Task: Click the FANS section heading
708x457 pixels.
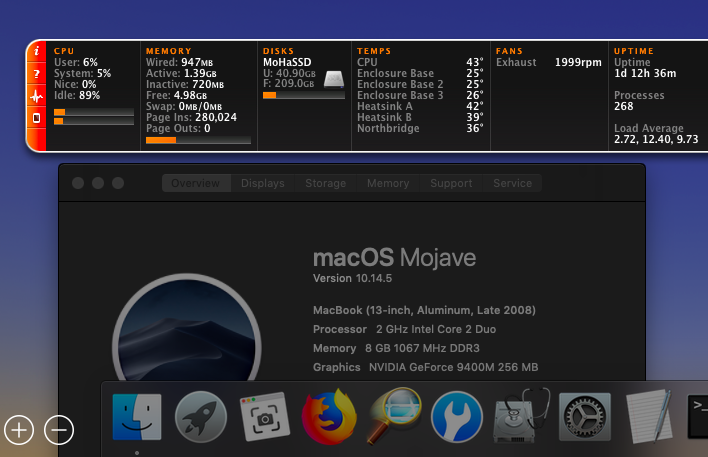Action: tap(509, 51)
